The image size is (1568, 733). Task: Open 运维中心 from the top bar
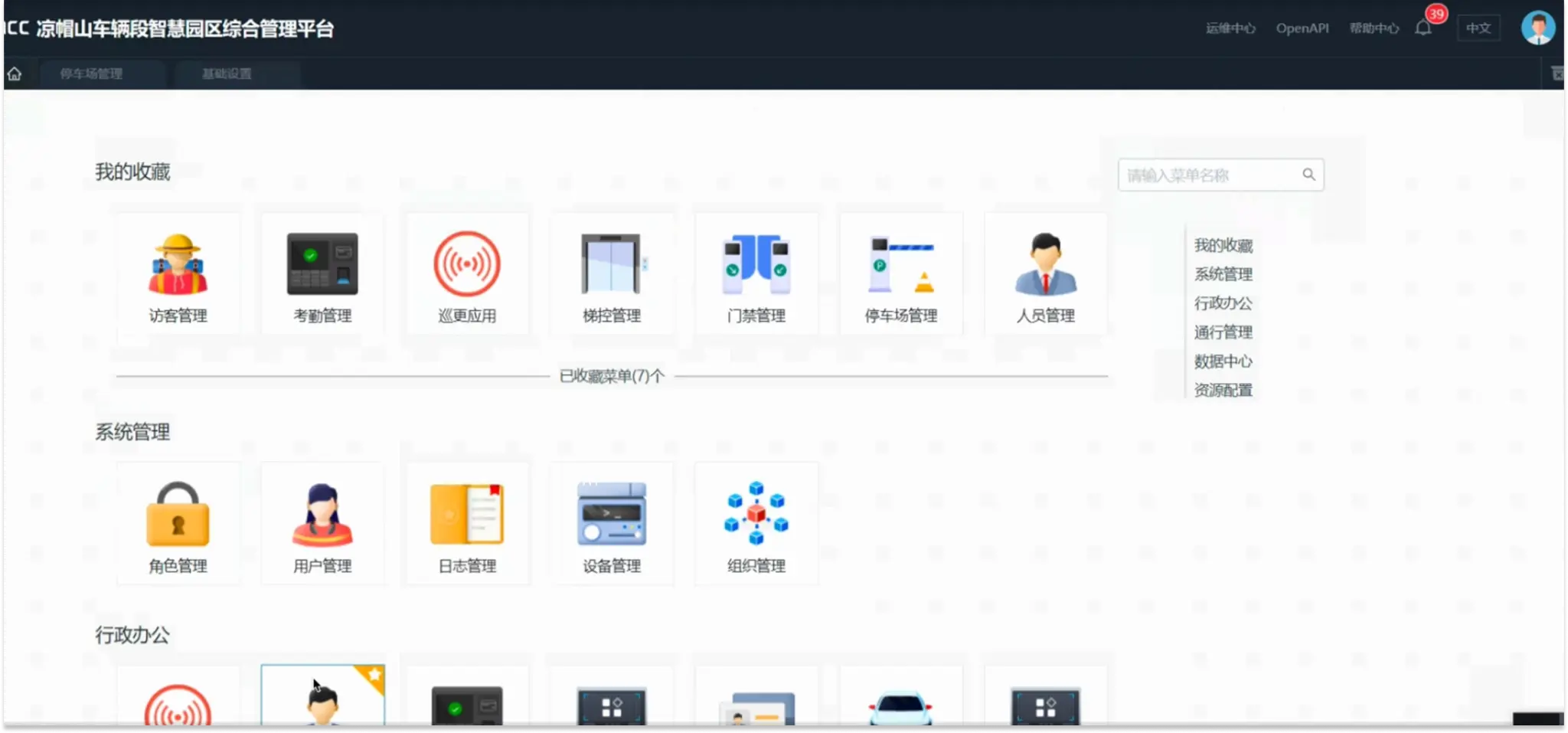click(1231, 28)
